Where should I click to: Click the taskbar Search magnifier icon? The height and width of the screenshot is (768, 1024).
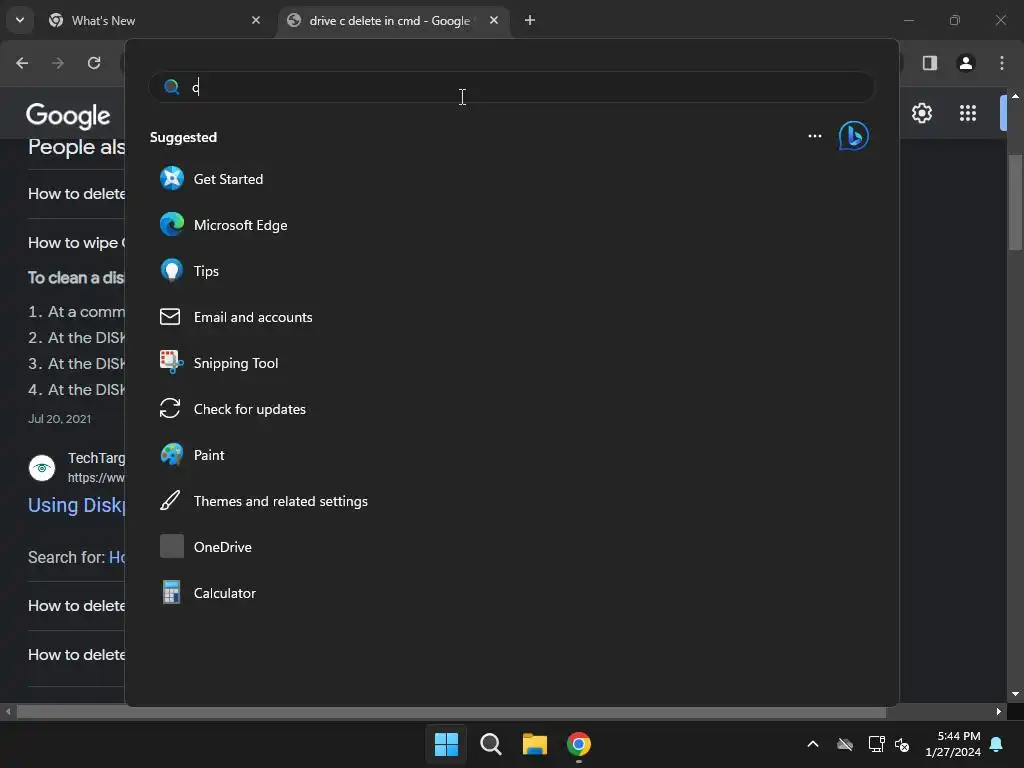click(490, 744)
